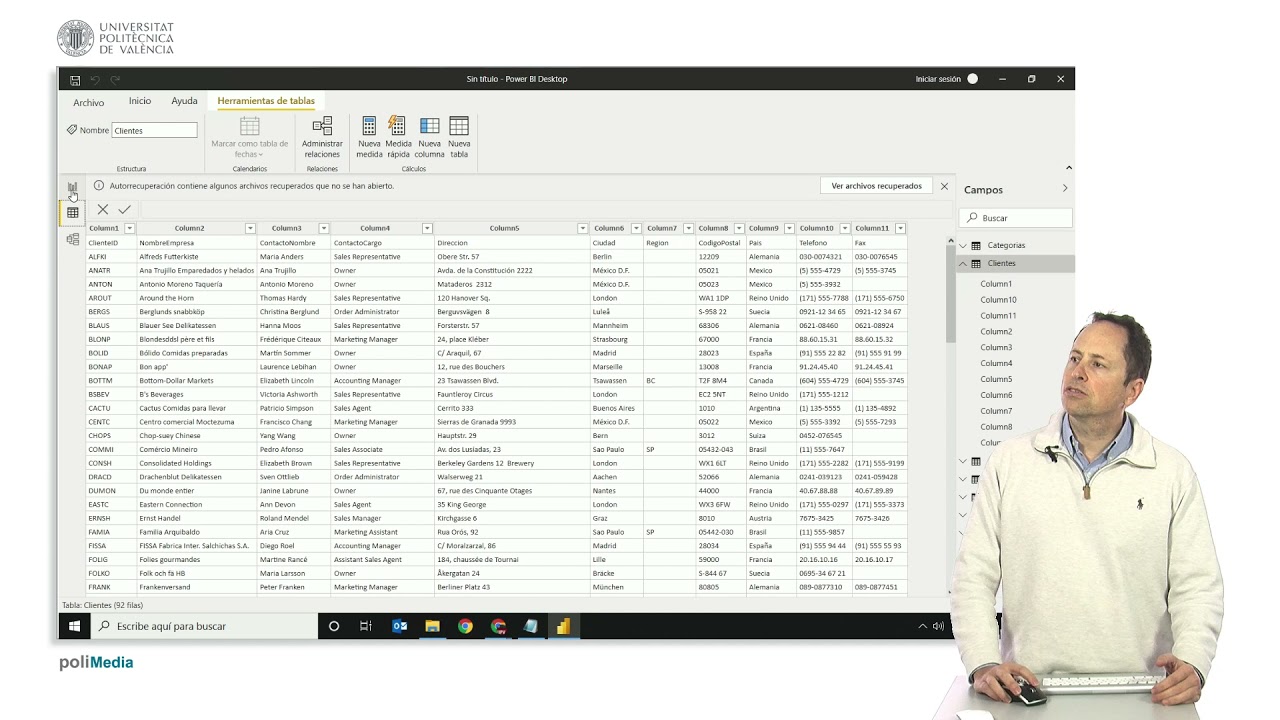
Task: Open Outlook from the taskbar
Action: point(400,626)
